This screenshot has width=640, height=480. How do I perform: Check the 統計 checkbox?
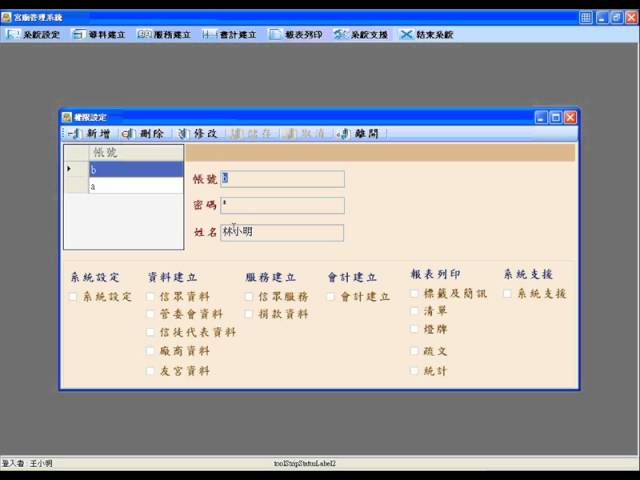pos(414,371)
